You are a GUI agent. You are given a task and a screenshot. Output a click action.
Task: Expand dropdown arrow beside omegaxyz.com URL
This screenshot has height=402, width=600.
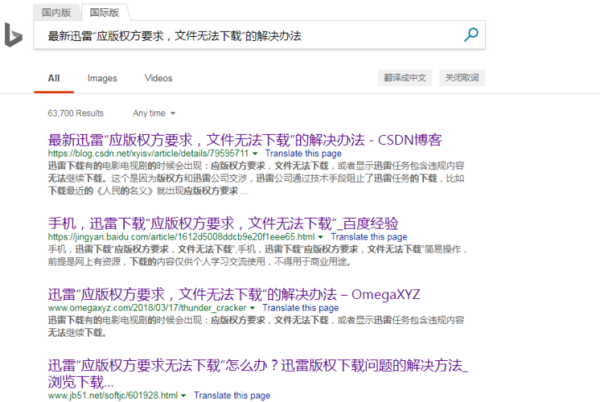point(252,308)
